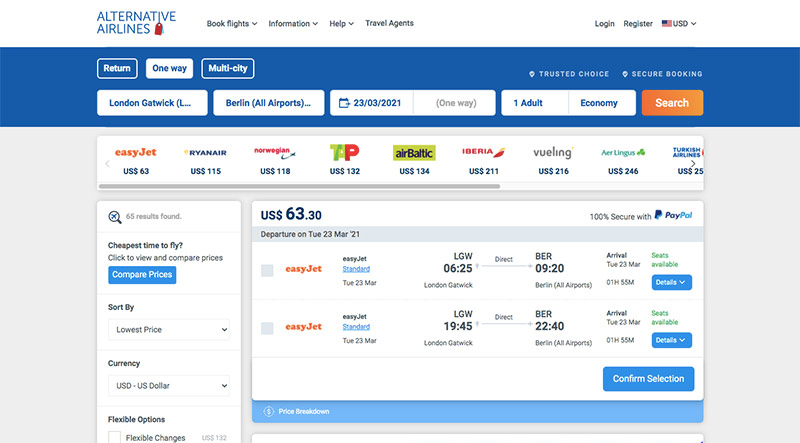Select the Ryanair airline filter logo
Image resolution: width=800 pixels, height=443 pixels.
tap(205, 153)
